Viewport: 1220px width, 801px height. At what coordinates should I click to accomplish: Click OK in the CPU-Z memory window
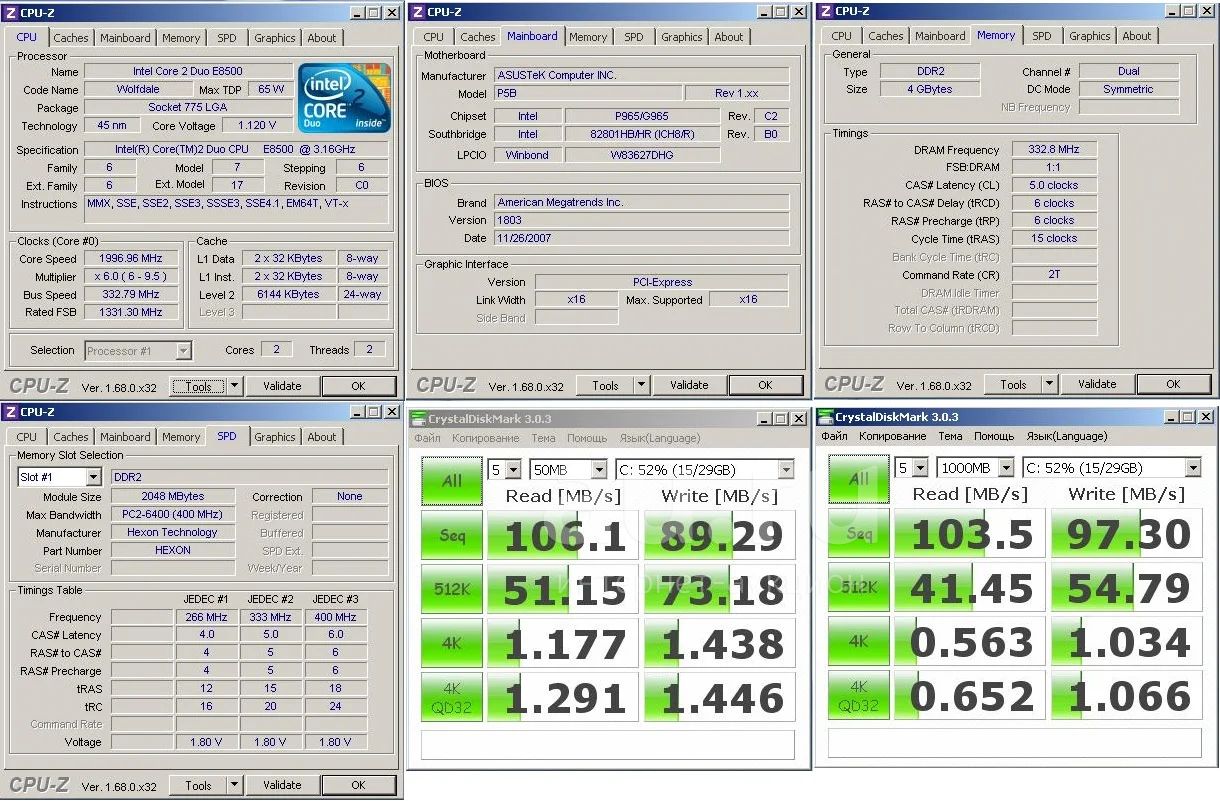pos(1173,384)
